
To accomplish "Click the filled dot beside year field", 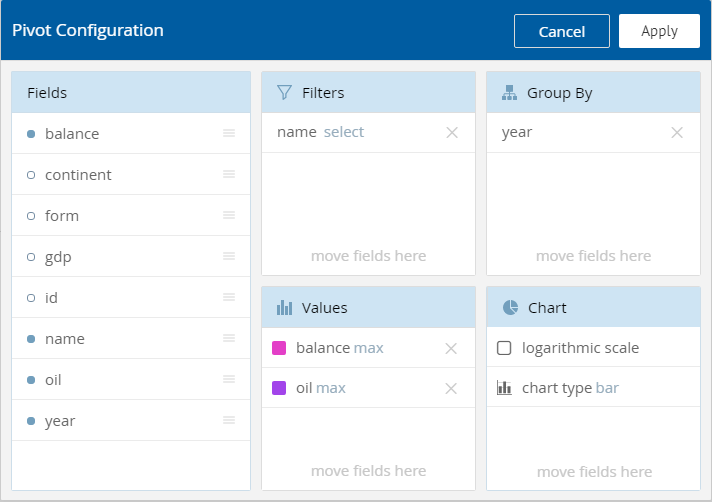I will [31, 421].
